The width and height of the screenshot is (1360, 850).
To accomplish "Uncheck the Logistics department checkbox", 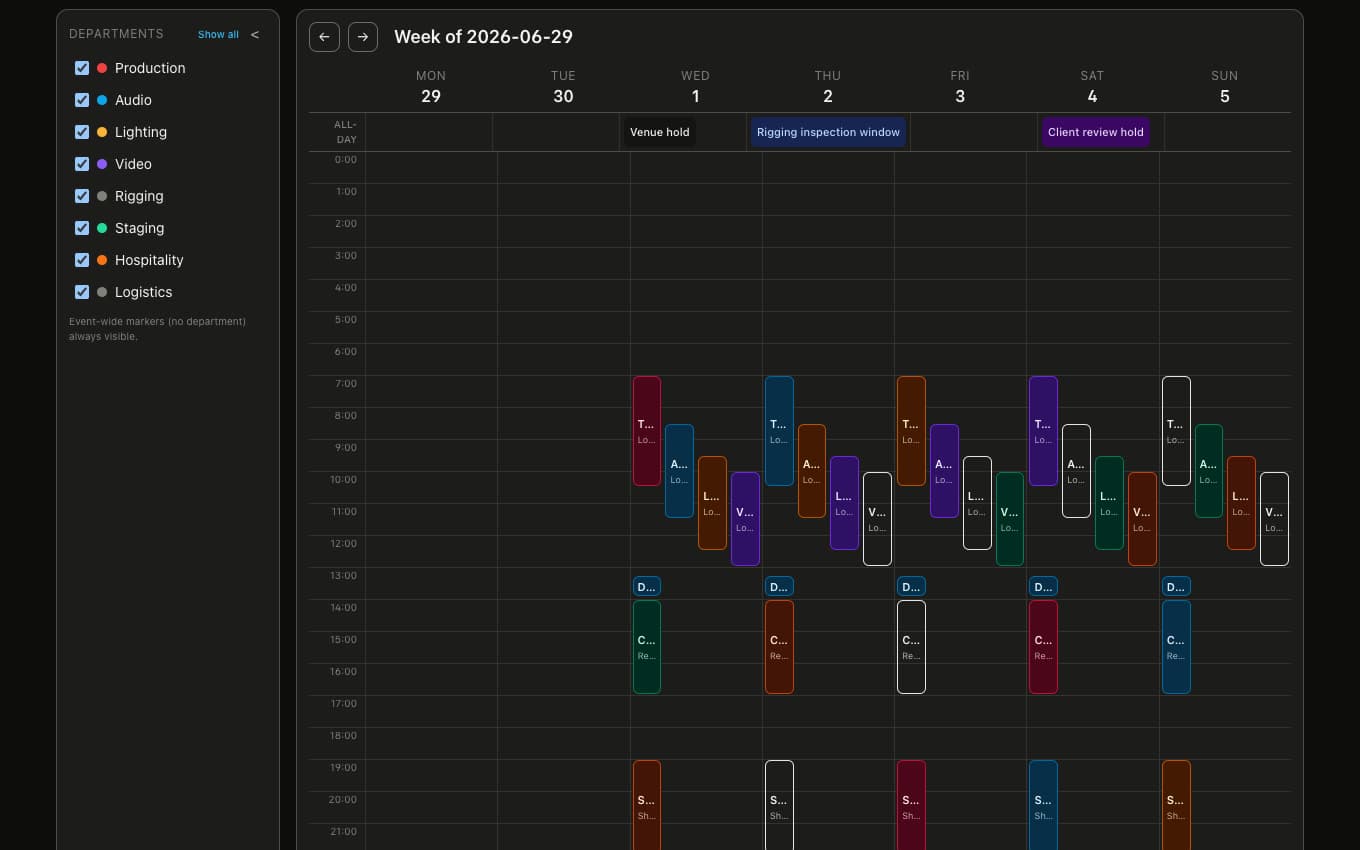I will [x=82, y=292].
